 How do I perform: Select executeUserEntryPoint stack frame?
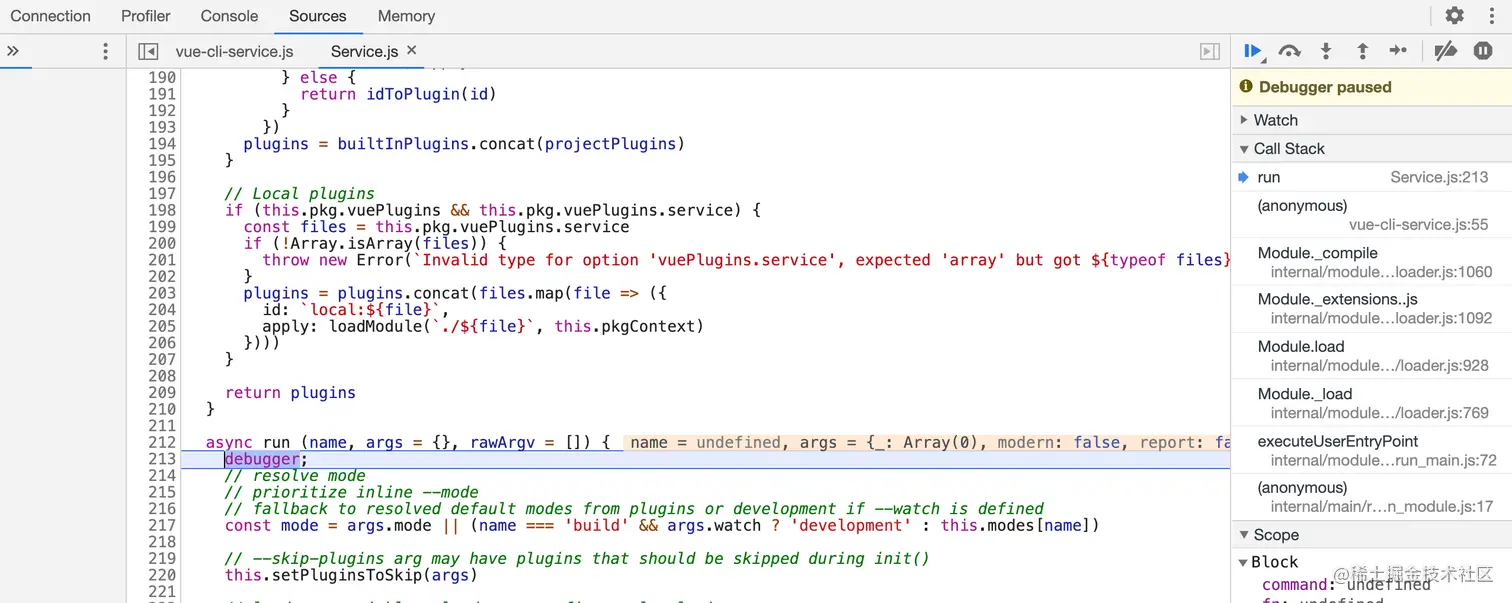tap(1371, 450)
